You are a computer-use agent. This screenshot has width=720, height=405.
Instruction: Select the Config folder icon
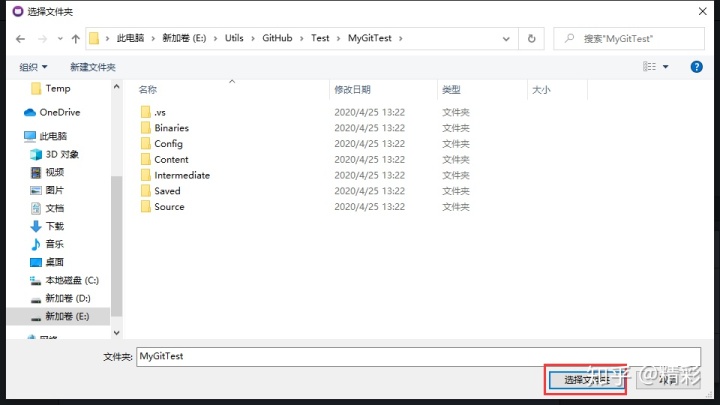146,144
